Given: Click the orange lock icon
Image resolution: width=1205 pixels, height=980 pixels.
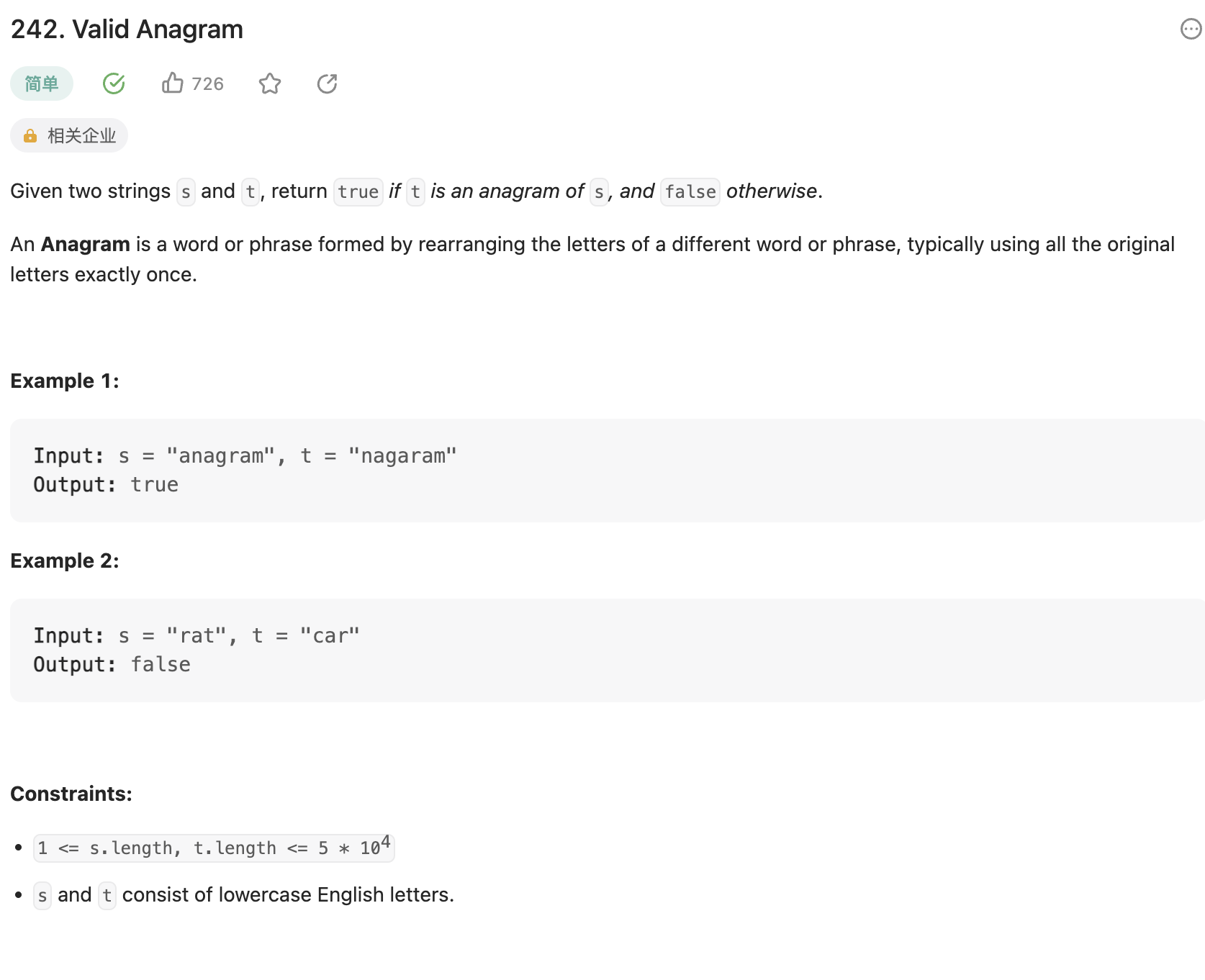Looking at the screenshot, I should click(x=30, y=136).
